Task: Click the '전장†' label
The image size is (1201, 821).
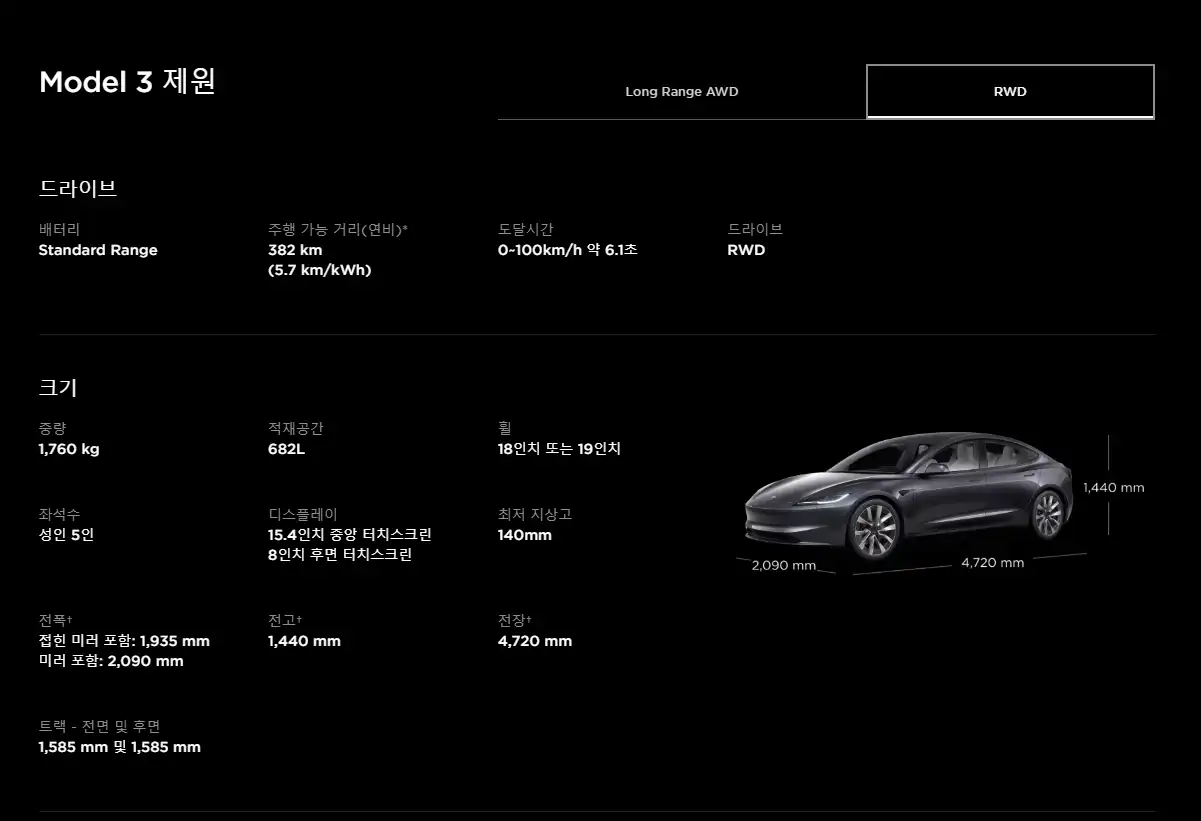Action: (515, 620)
